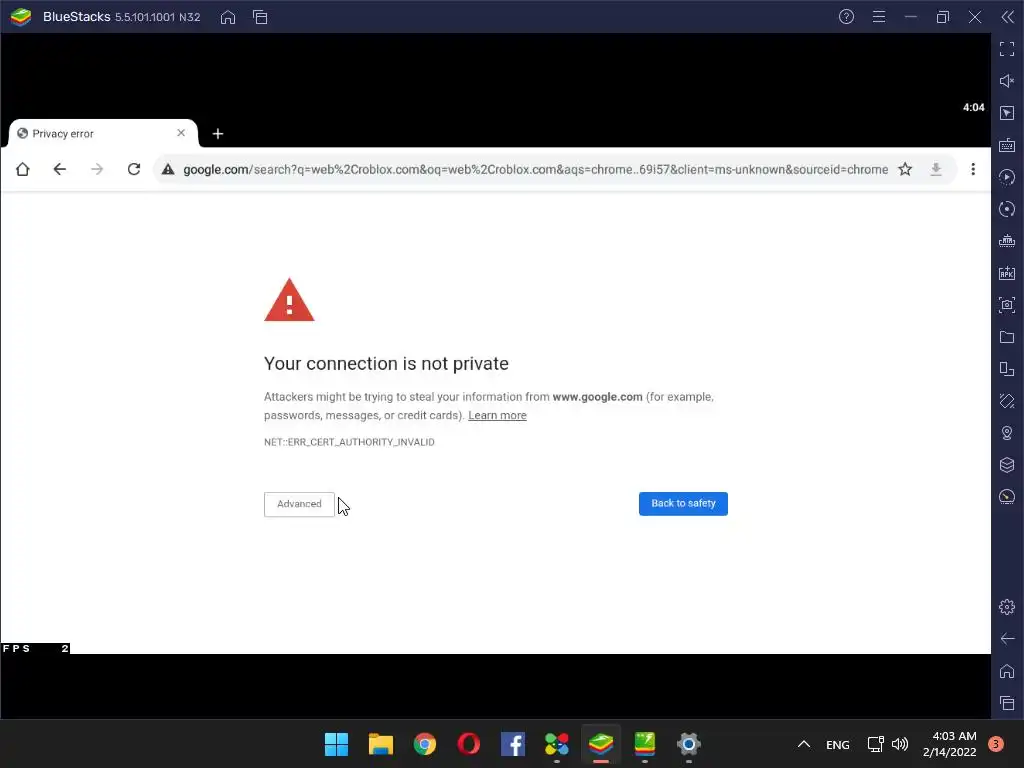The image size is (1024, 768).
Task: Click the not secure warning icon in address bar
Action: coord(168,169)
